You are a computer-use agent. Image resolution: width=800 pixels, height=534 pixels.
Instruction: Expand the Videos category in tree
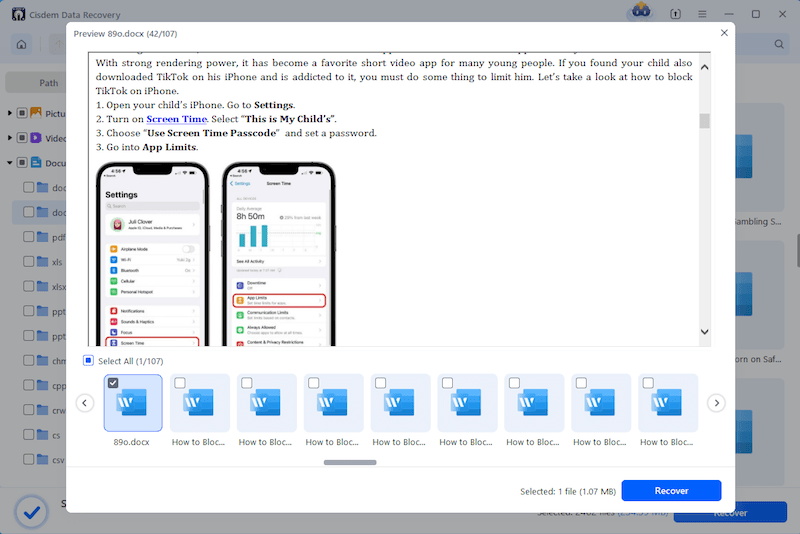coord(10,138)
